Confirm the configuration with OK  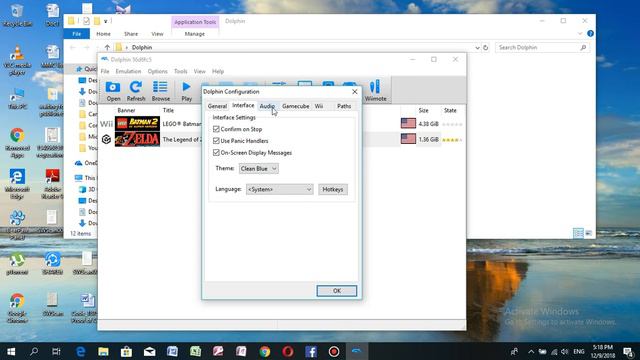(x=337, y=291)
